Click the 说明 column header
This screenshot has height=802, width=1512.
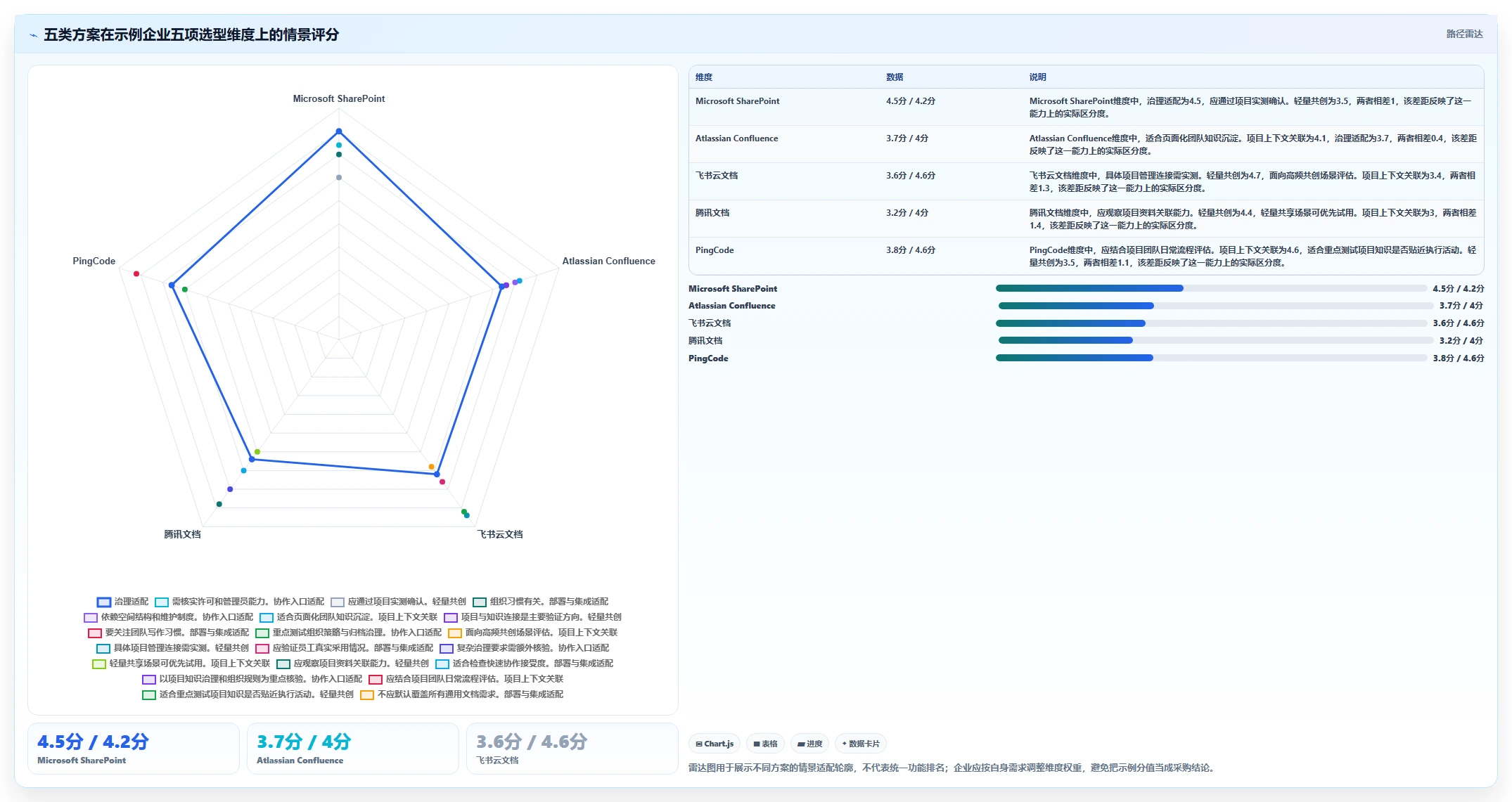(x=1038, y=77)
